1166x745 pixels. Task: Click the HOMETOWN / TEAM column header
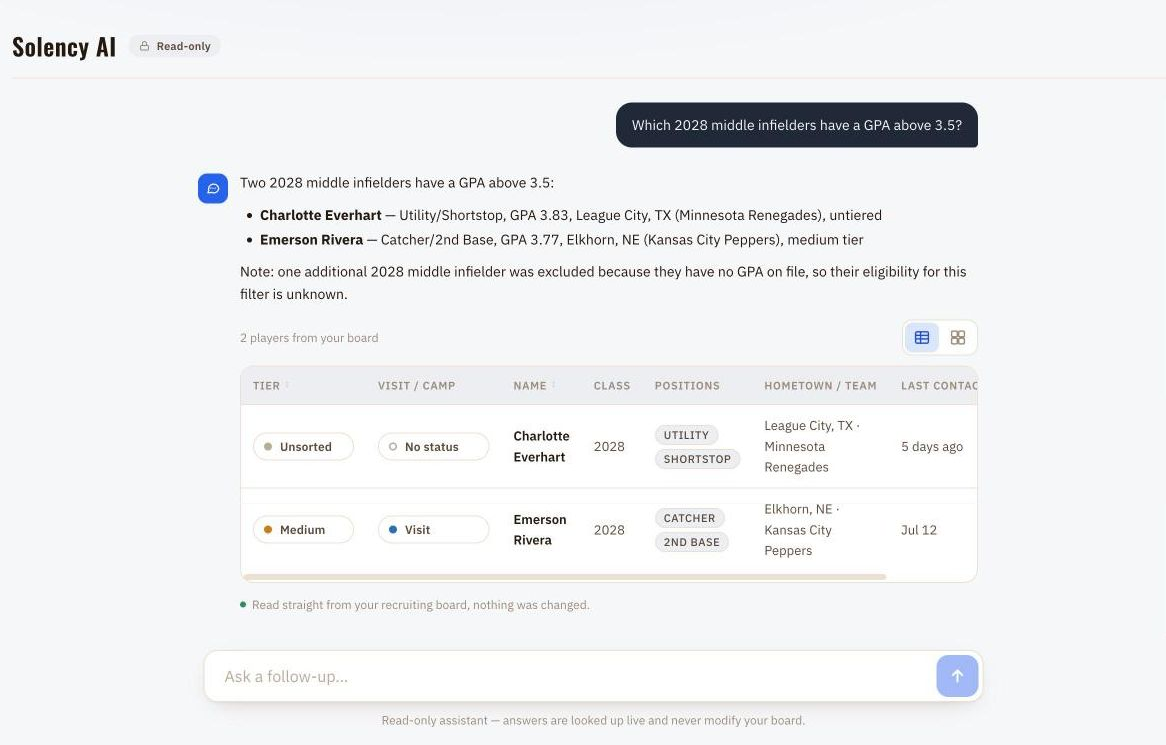tap(820, 386)
